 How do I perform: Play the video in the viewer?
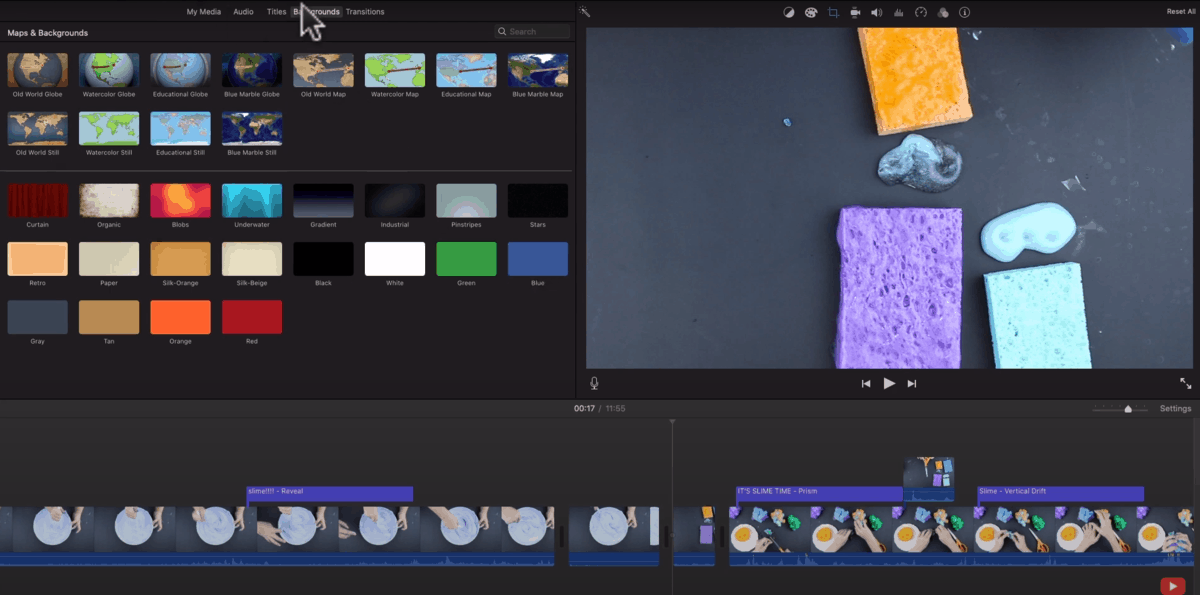pyautogui.click(x=889, y=382)
